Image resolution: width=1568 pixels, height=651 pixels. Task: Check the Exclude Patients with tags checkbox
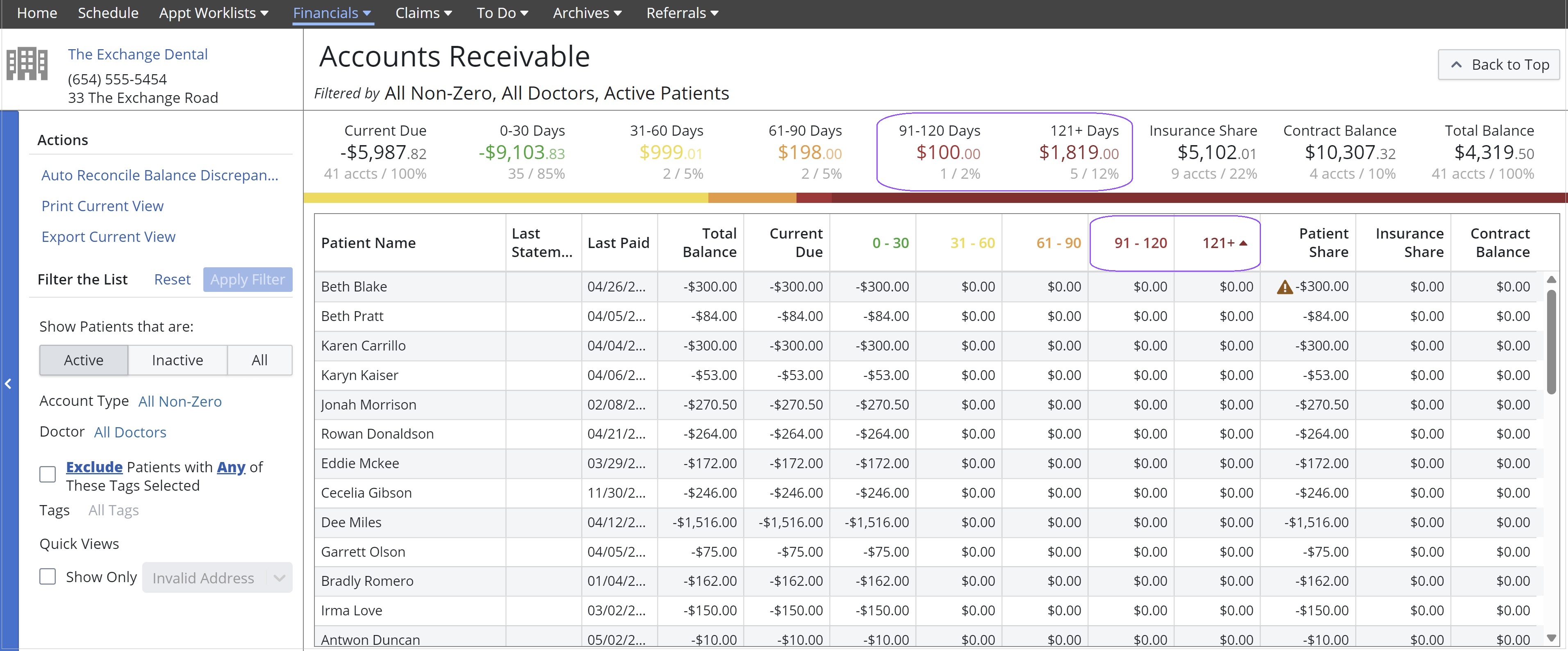click(48, 474)
